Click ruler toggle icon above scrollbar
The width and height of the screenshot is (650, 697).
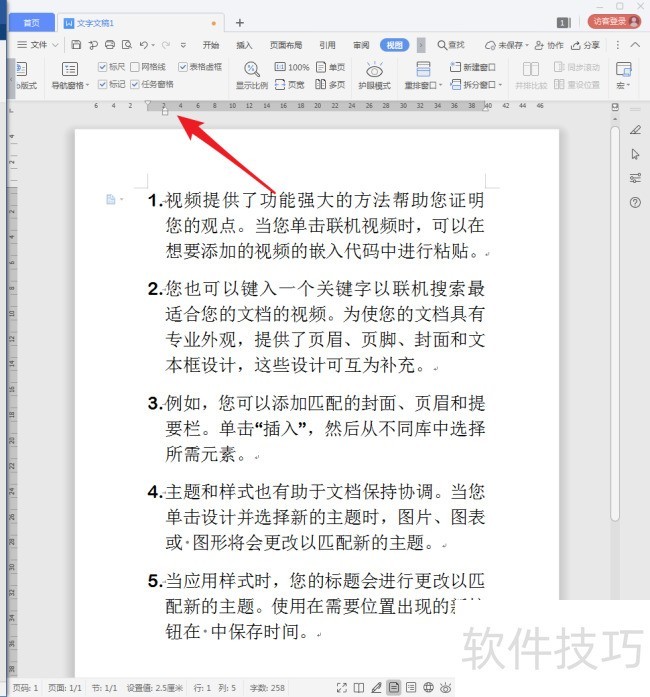[615, 107]
